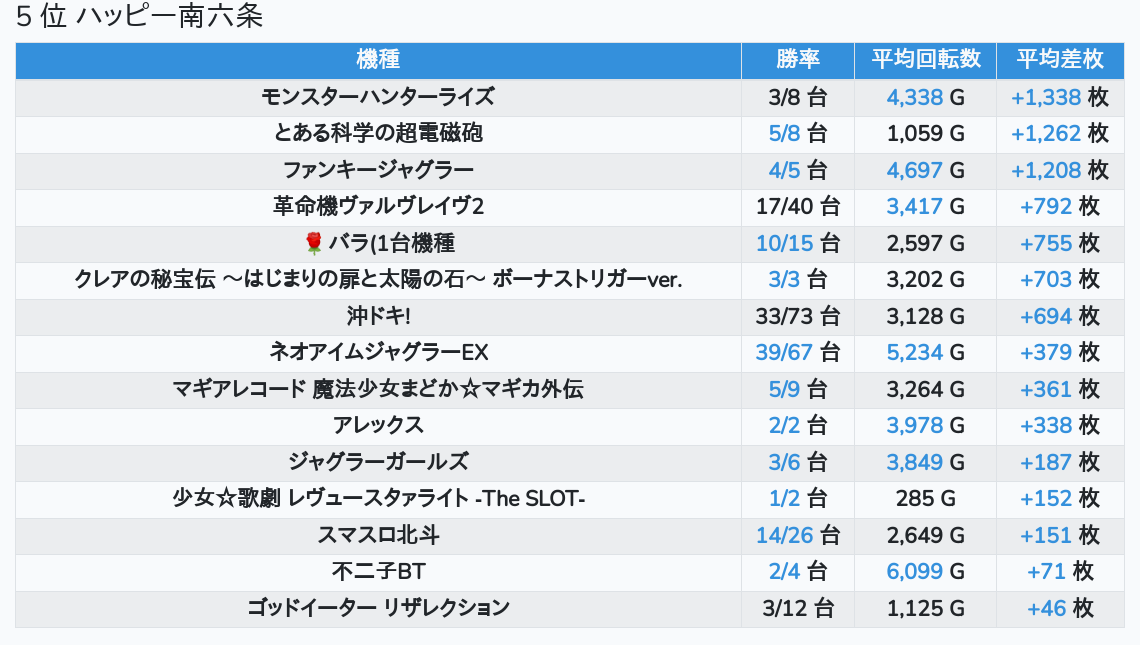Click the 平均差枚 column header
Image resolution: width=1140 pixels, height=645 pixels.
pyautogui.click(x=1059, y=60)
